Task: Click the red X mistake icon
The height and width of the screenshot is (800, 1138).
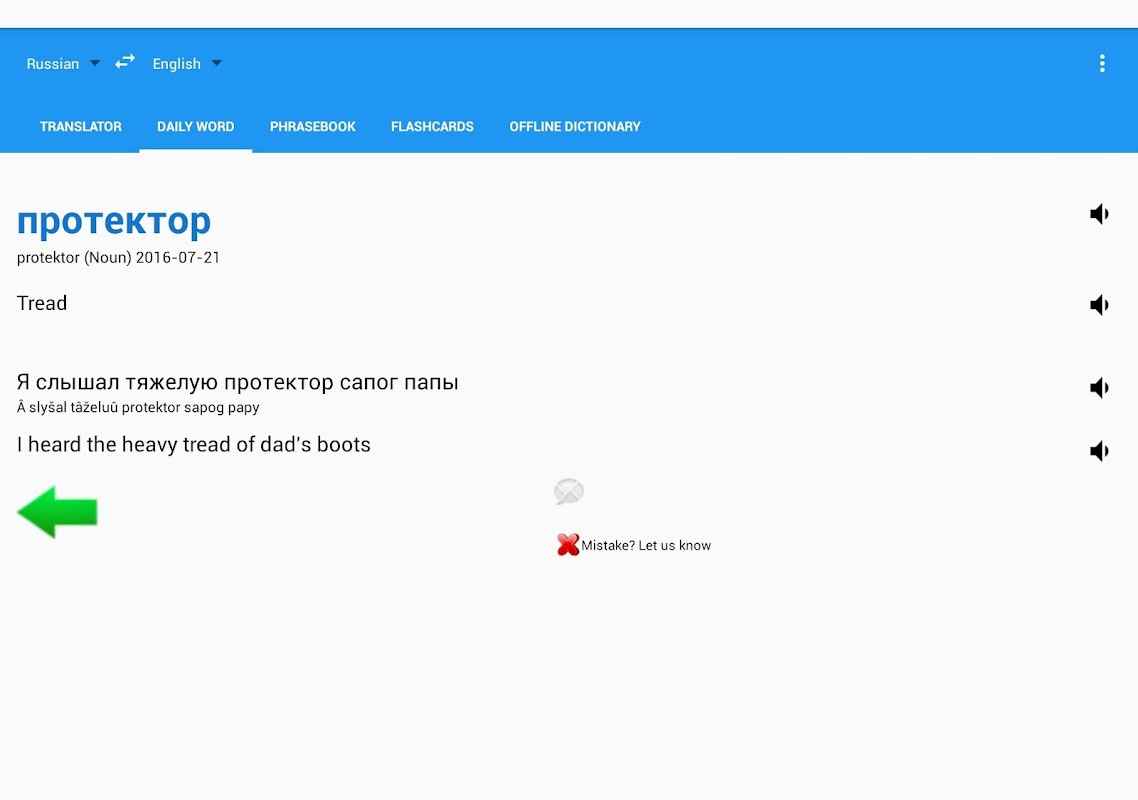Action: click(x=568, y=544)
